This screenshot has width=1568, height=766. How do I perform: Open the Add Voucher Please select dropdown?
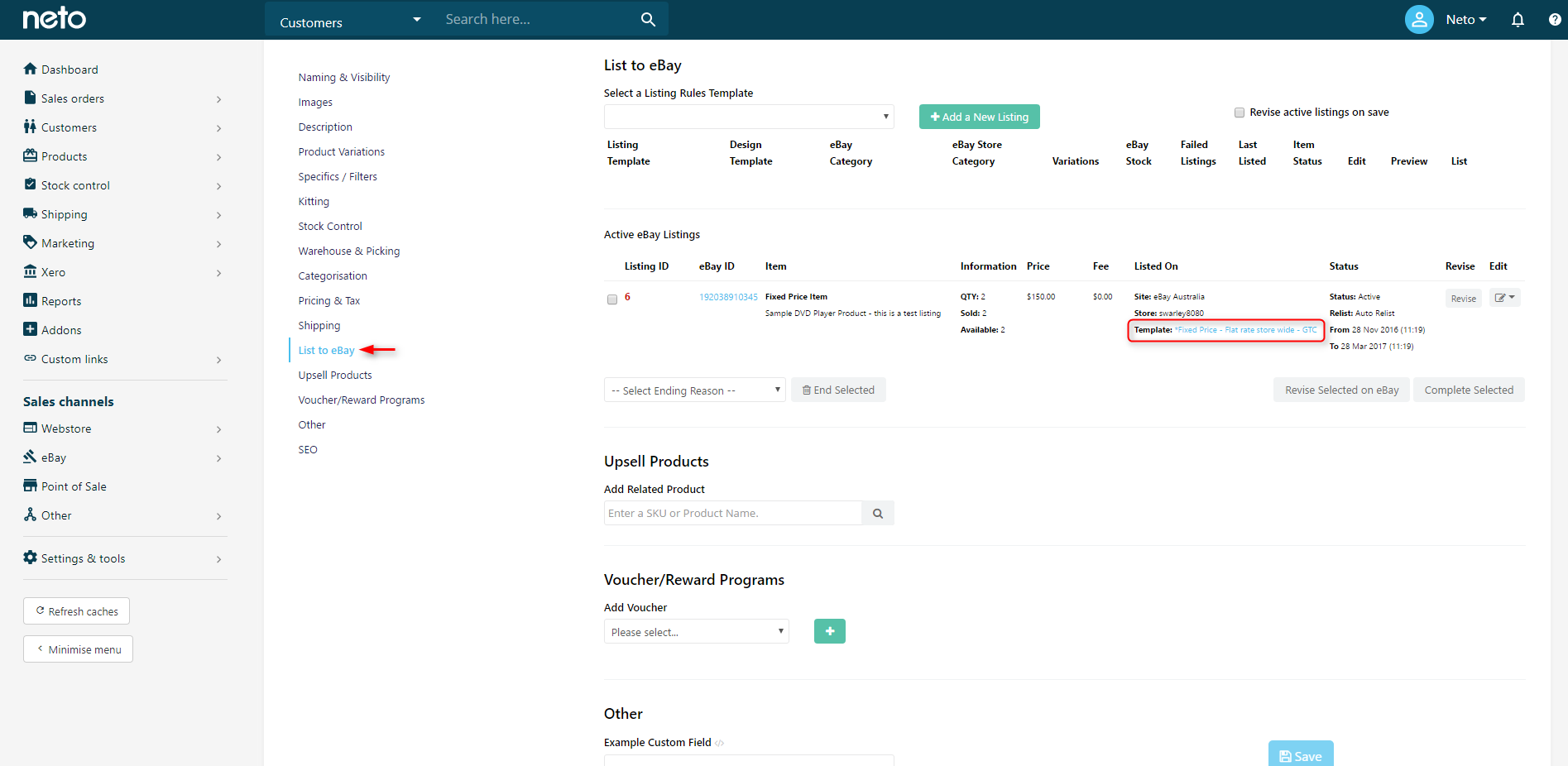(697, 631)
